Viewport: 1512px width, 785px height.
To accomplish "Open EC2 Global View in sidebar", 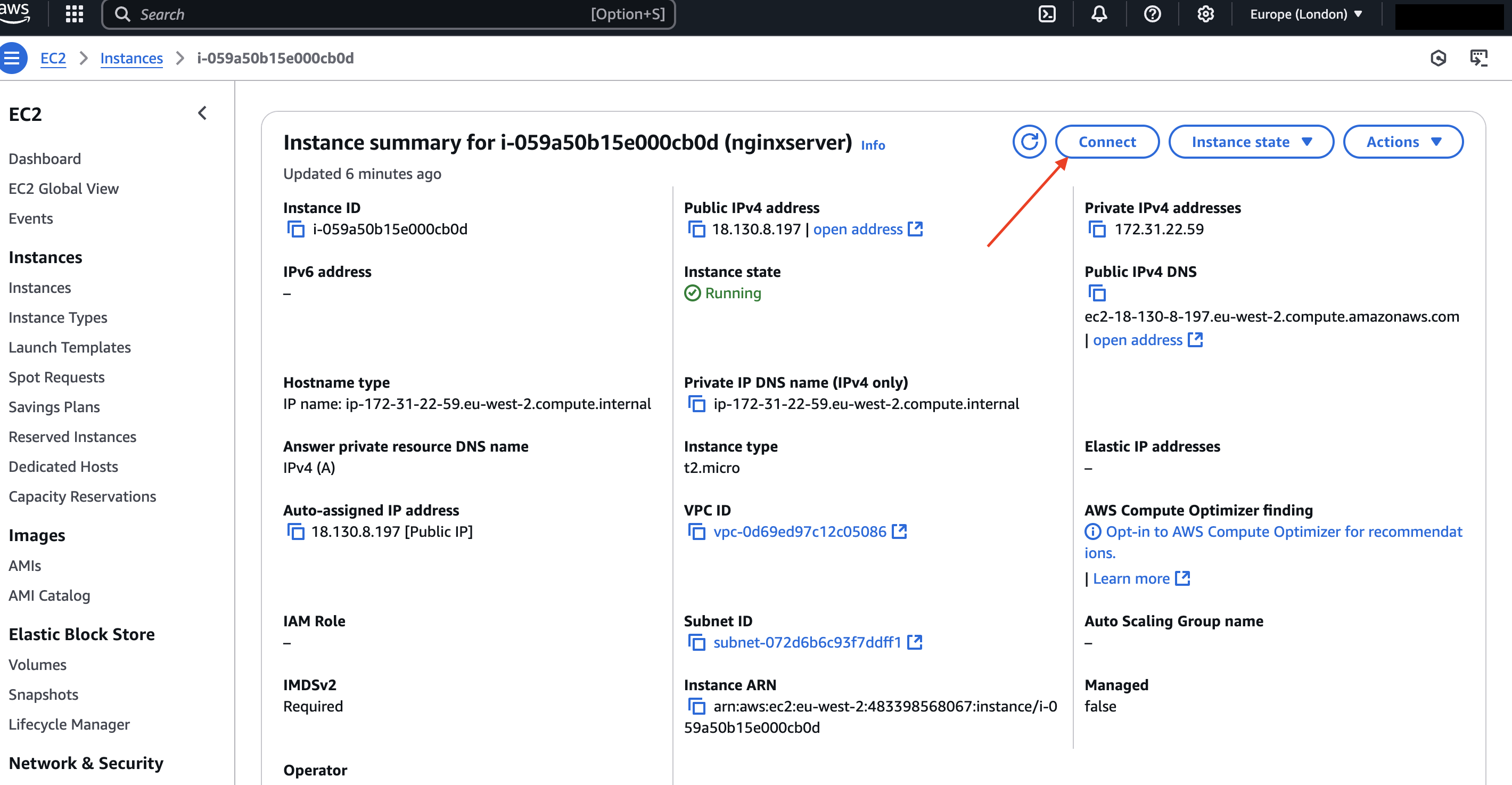I will (63, 189).
